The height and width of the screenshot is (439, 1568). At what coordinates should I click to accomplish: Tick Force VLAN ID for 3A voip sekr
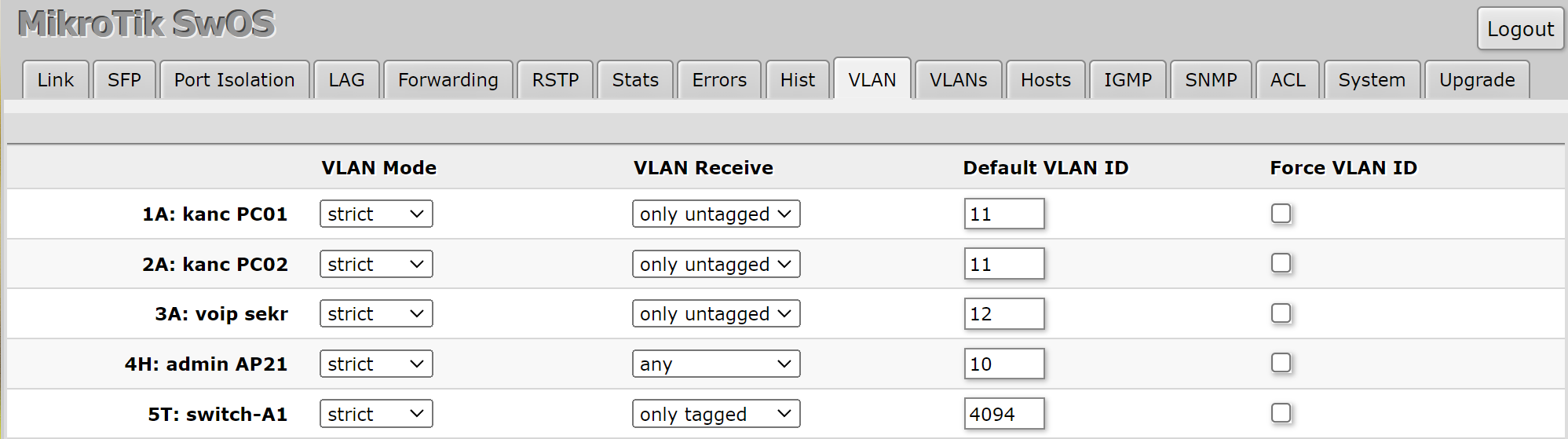[x=1281, y=313]
